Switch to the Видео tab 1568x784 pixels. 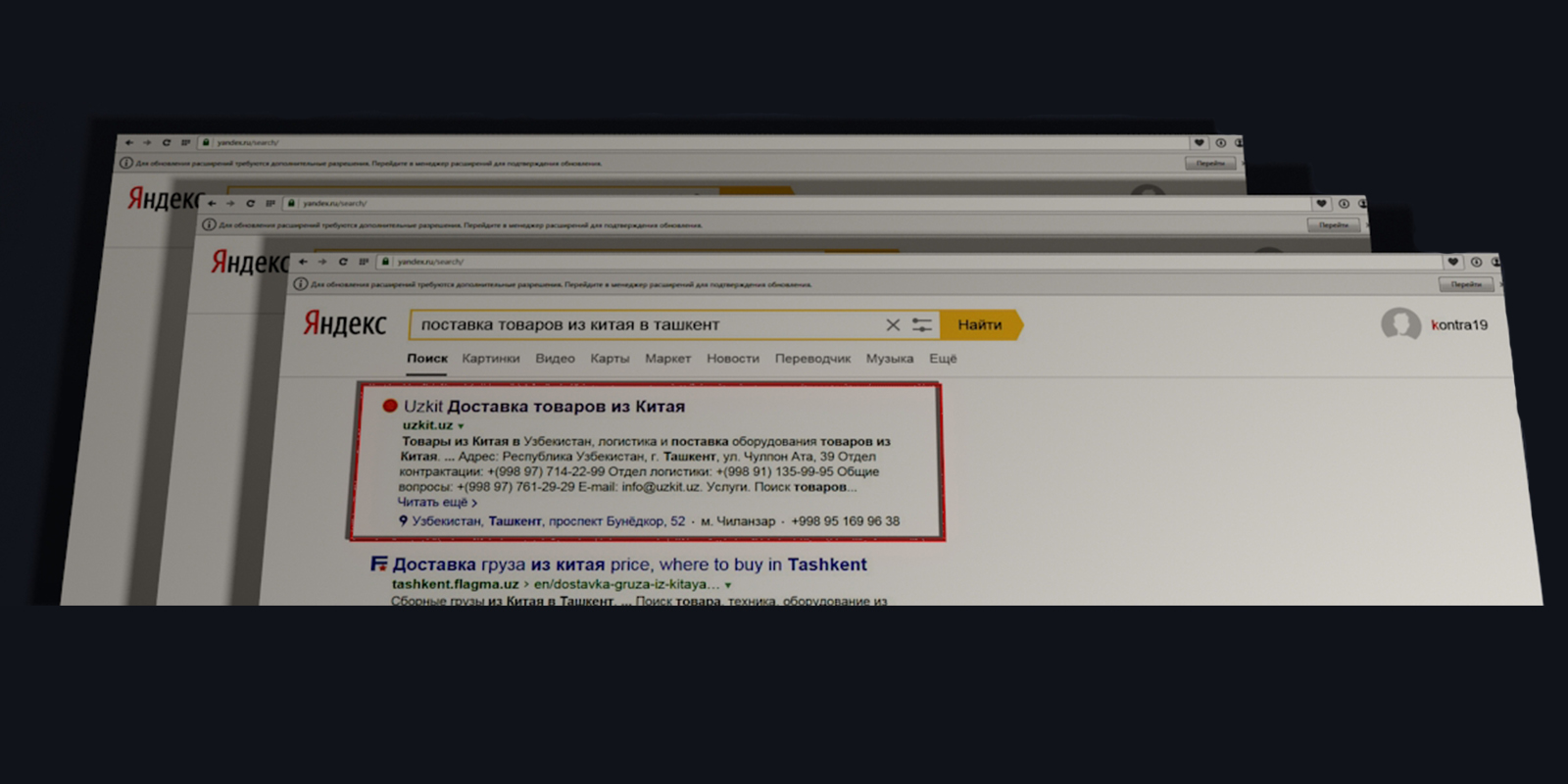pyautogui.click(x=555, y=359)
